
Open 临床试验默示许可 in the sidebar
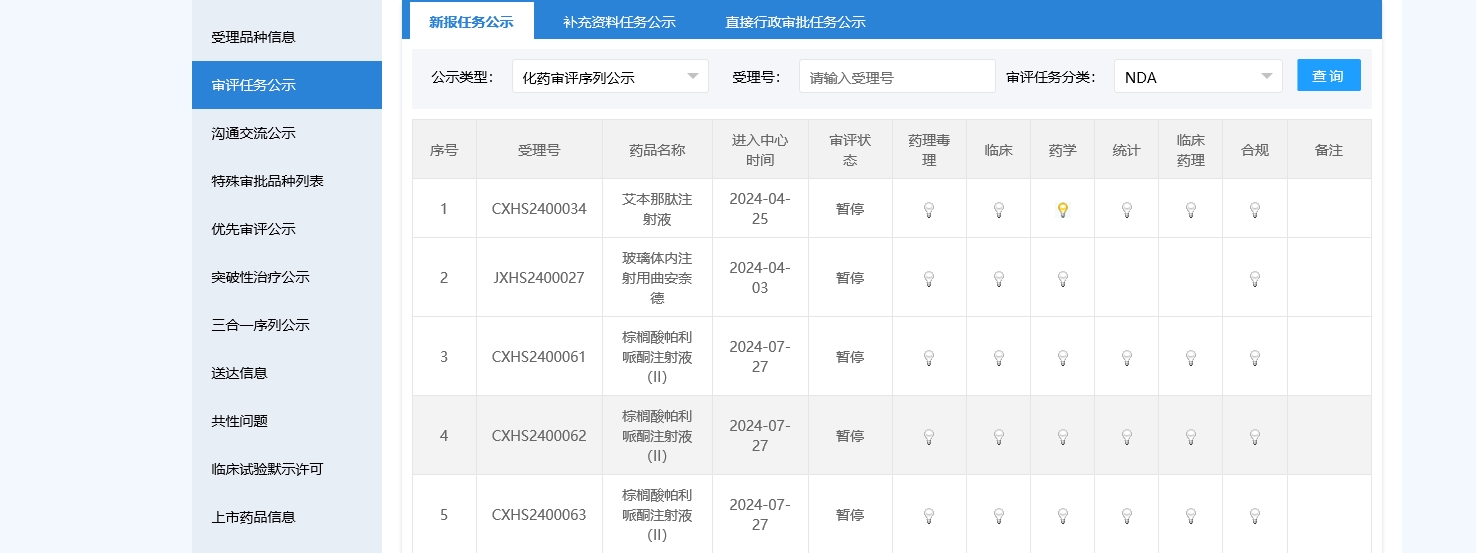pyautogui.click(x=287, y=469)
